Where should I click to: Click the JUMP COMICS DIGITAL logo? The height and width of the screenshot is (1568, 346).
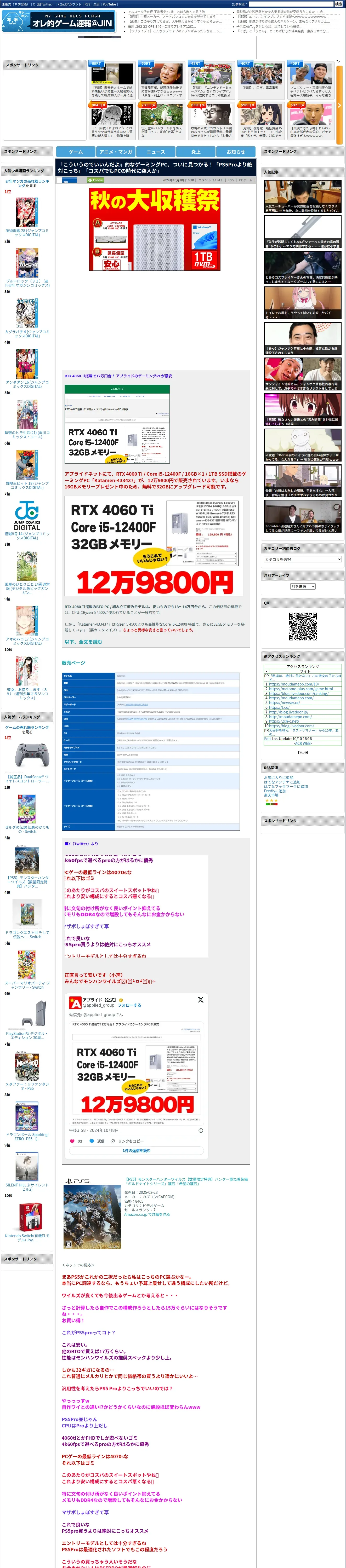(27, 516)
